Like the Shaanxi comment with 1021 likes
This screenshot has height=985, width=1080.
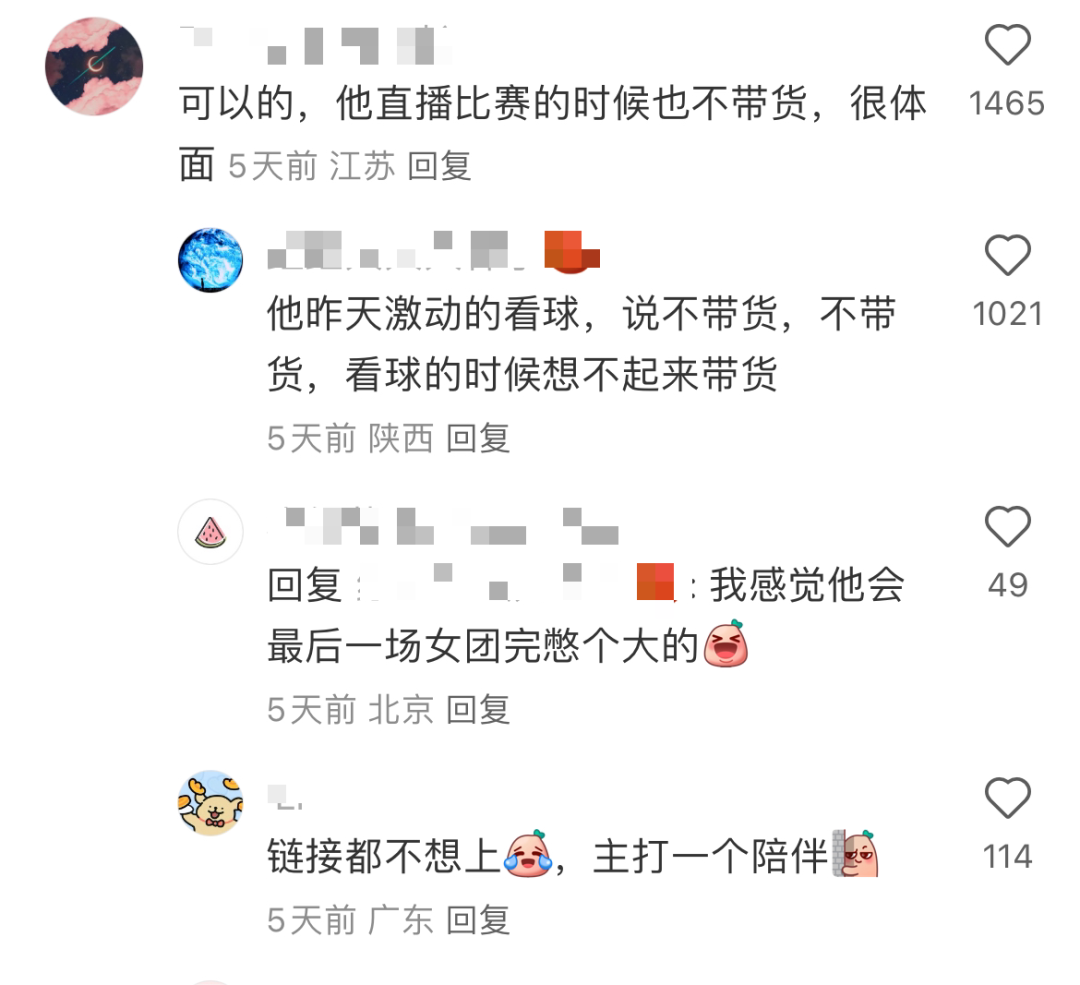coord(1007,255)
